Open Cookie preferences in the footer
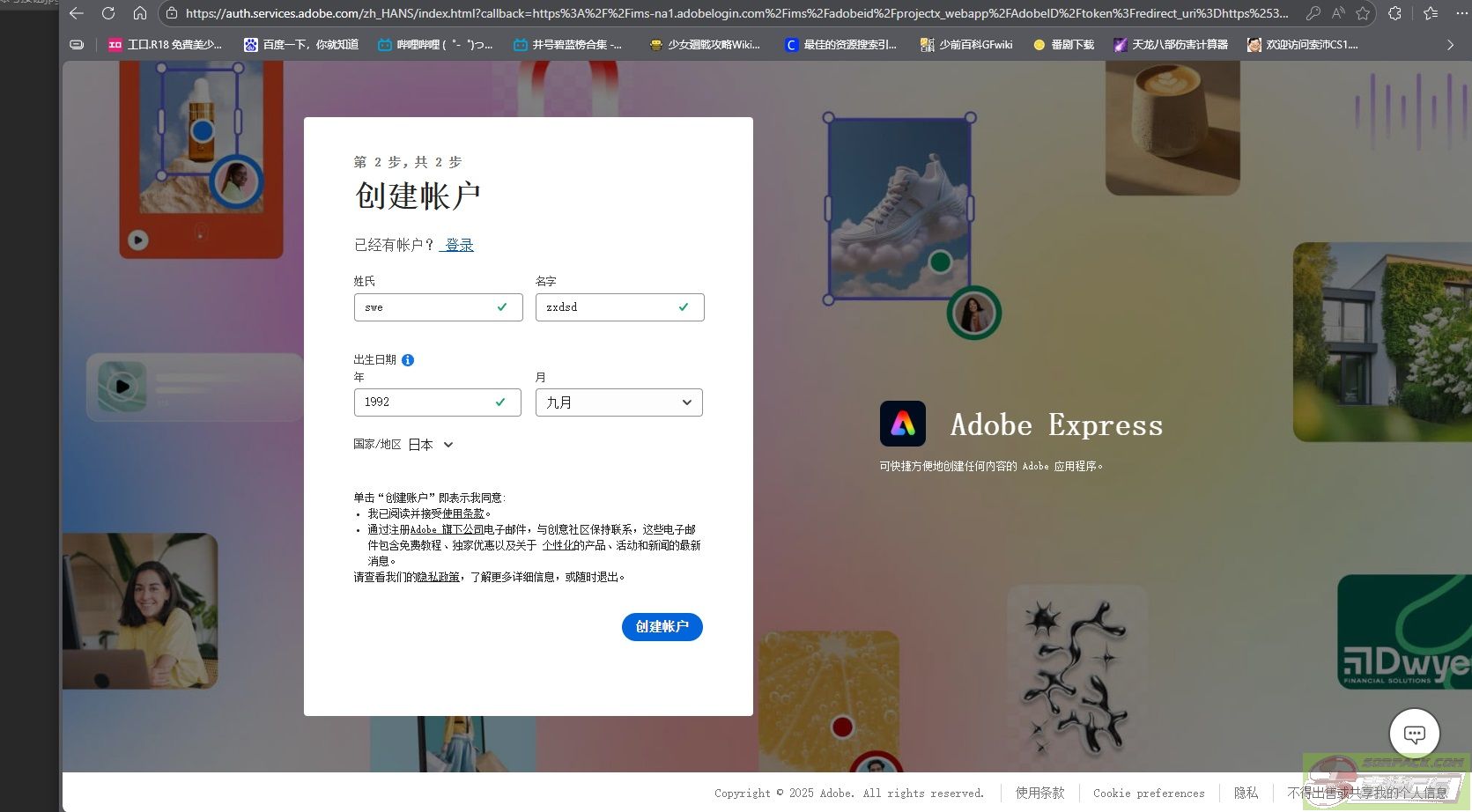This screenshot has width=1472, height=812. pyautogui.click(x=1148, y=794)
